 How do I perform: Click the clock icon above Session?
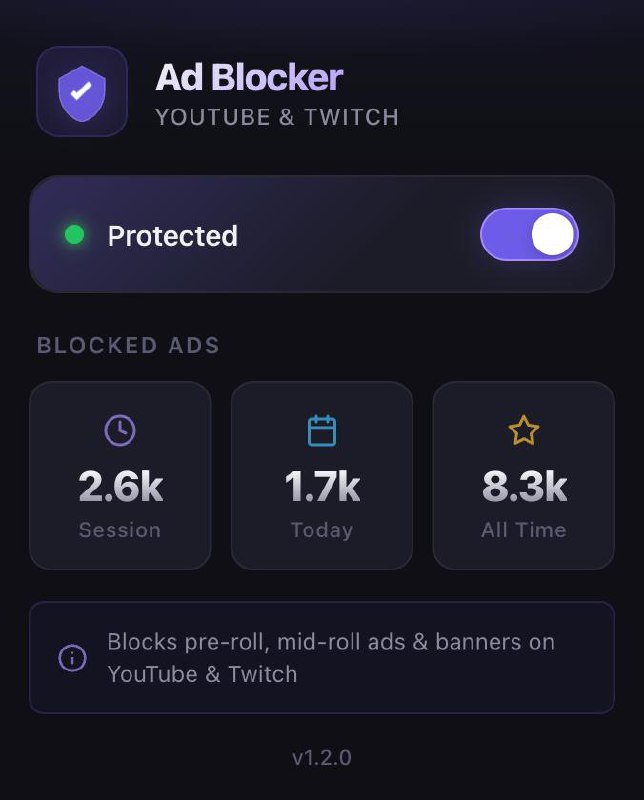(x=120, y=430)
